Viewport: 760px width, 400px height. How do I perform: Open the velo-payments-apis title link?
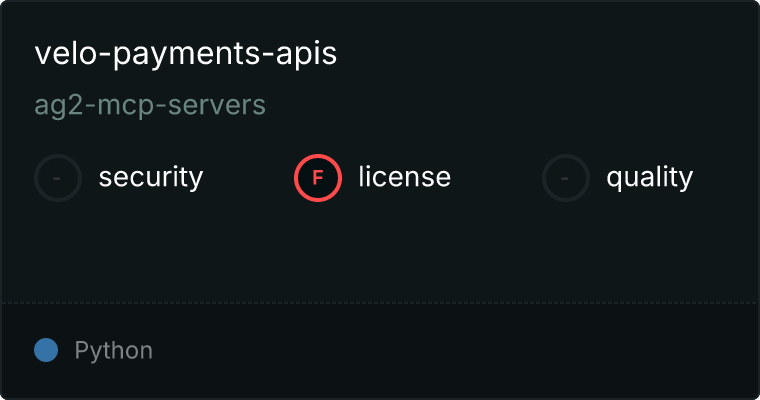pyautogui.click(x=186, y=54)
